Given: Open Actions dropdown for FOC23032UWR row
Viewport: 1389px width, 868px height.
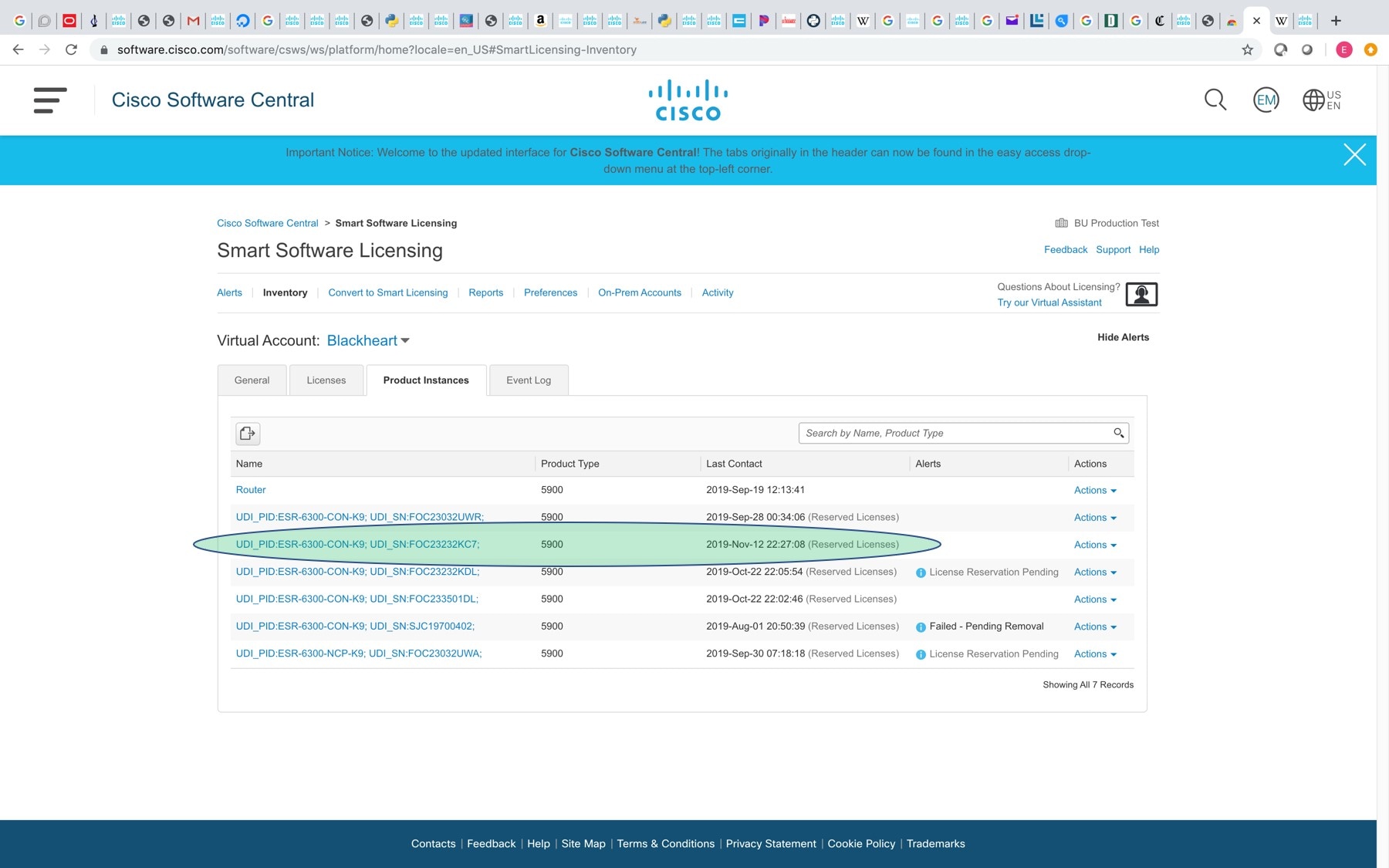Looking at the screenshot, I should coord(1095,518).
